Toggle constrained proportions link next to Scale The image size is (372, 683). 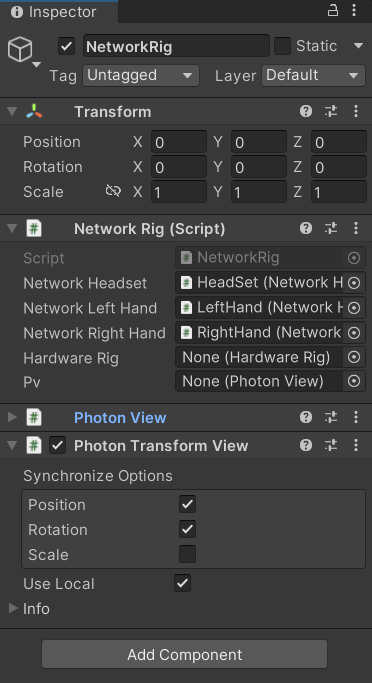[113, 191]
